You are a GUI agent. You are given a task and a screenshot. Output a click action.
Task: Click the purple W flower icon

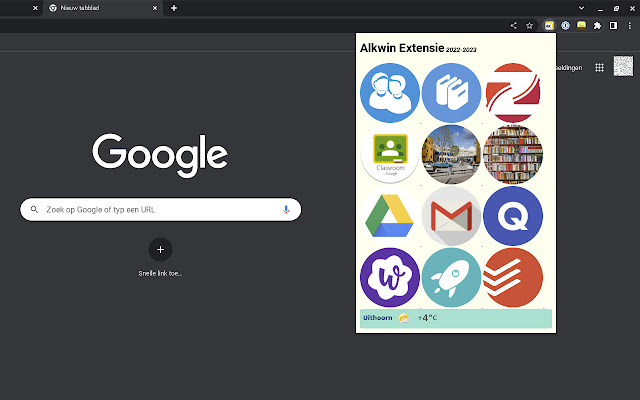point(390,277)
